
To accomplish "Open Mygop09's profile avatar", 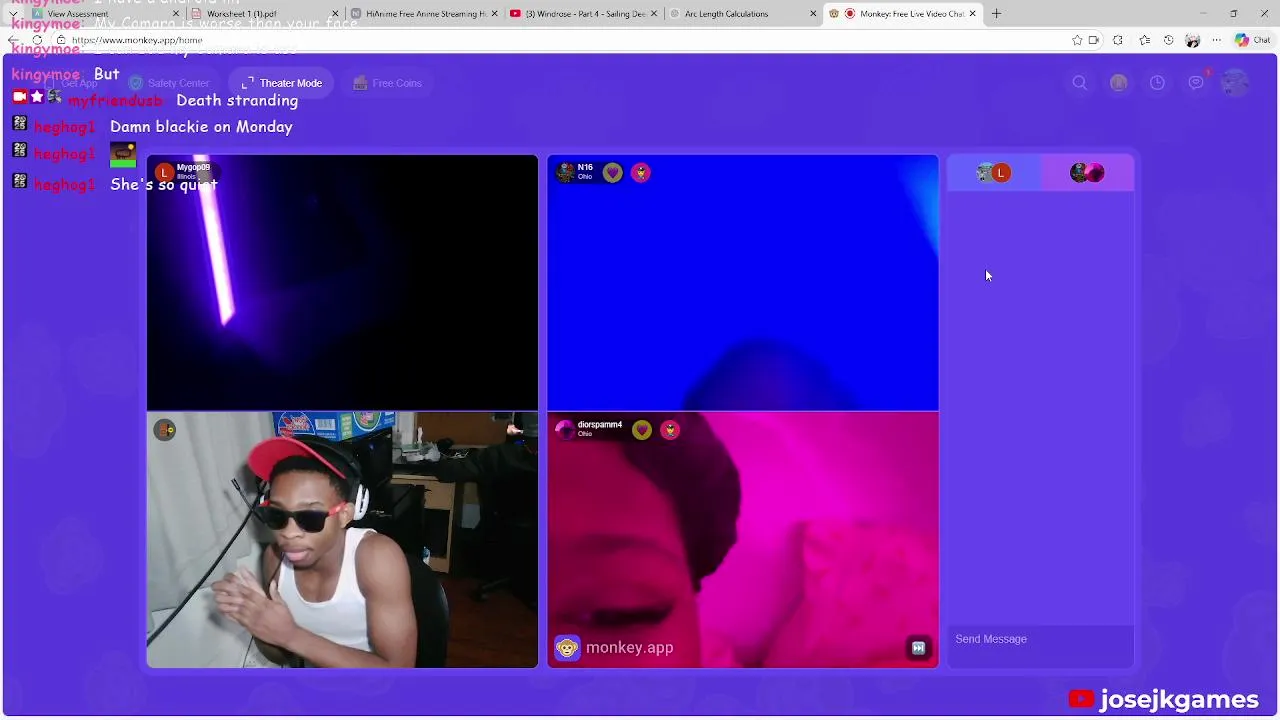I will pyautogui.click(x=164, y=172).
